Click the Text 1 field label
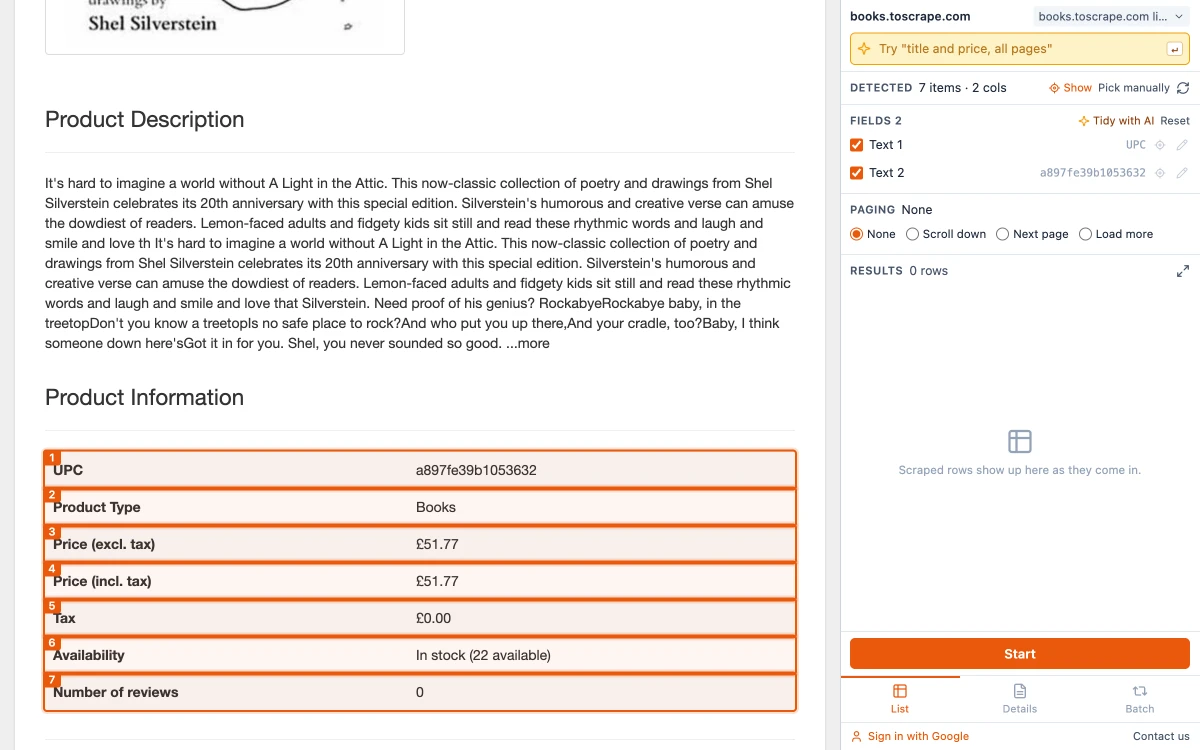Screen dimensions: 1200x750 click(886, 145)
